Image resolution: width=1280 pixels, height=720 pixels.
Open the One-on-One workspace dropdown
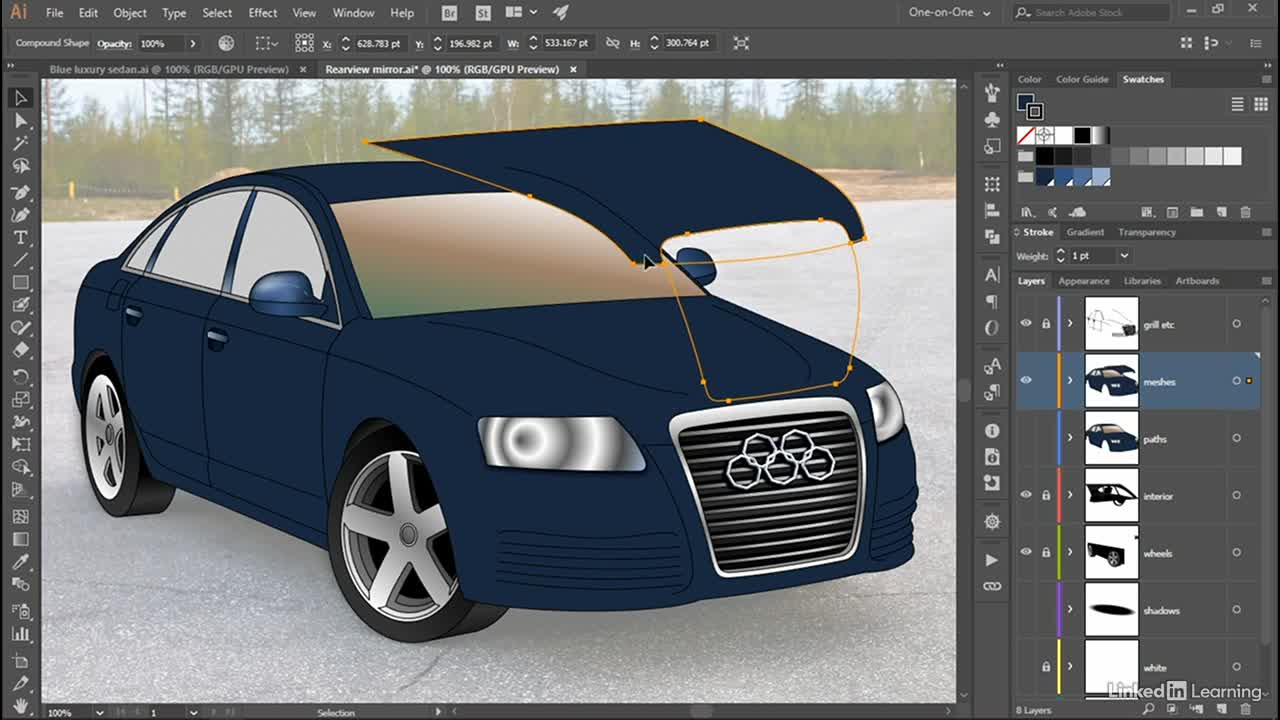[949, 13]
